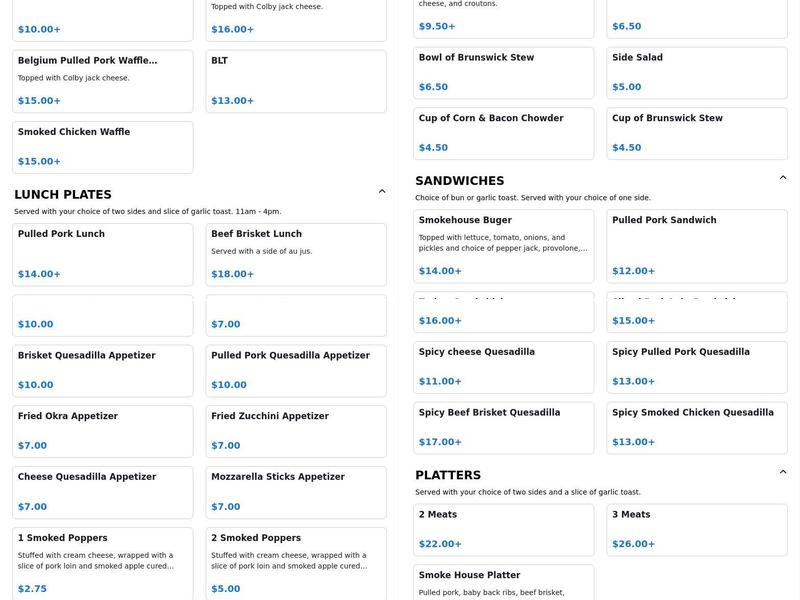The width and height of the screenshot is (800, 600).
Task: Choose Cup of Corn & Bacon Chowder
Action: (x=503, y=133)
